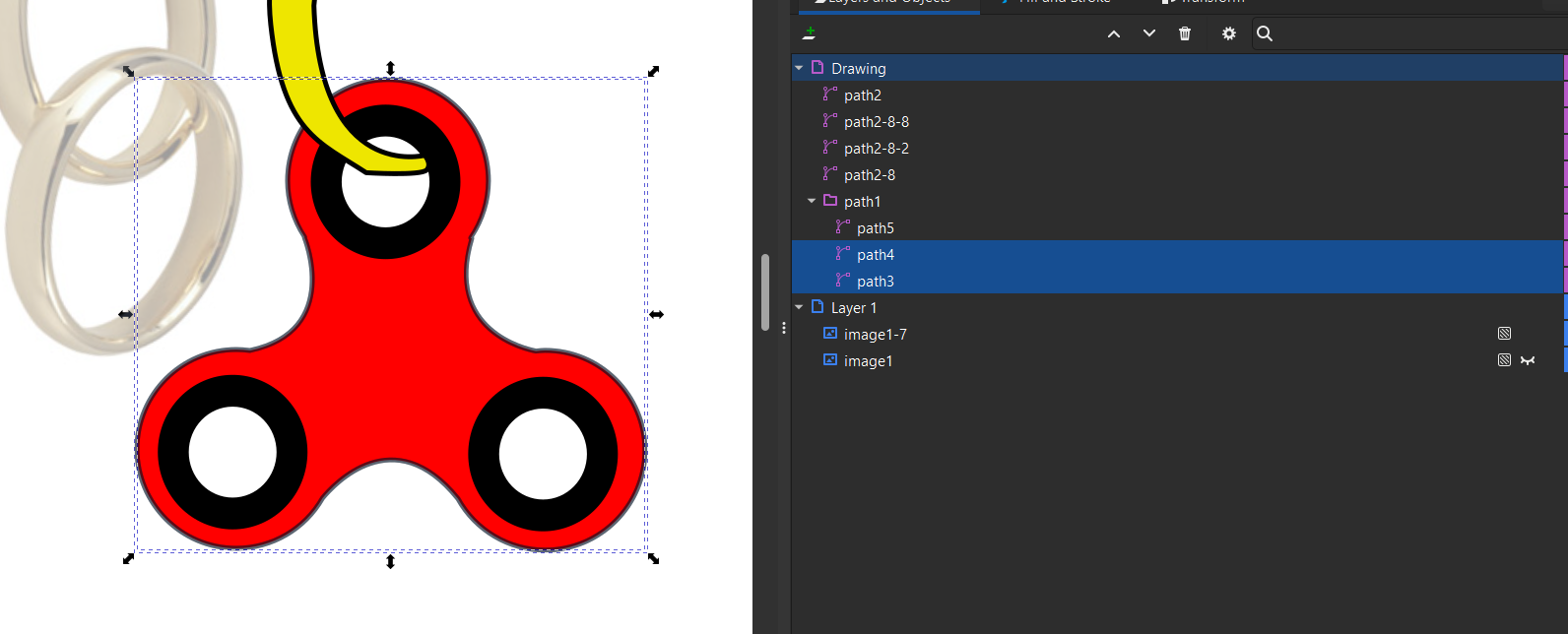Move selection up with the up arrow
Image resolution: width=1568 pixels, height=634 pixels.
[1114, 33]
